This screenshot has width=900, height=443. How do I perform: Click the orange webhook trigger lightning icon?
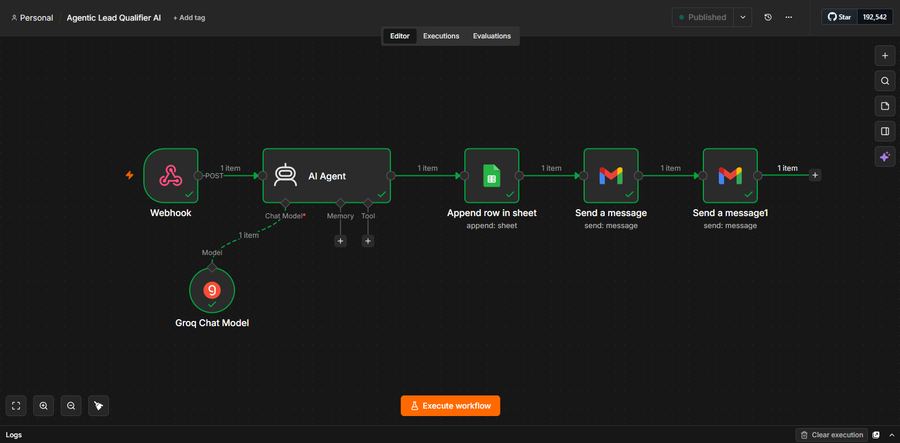[130, 175]
